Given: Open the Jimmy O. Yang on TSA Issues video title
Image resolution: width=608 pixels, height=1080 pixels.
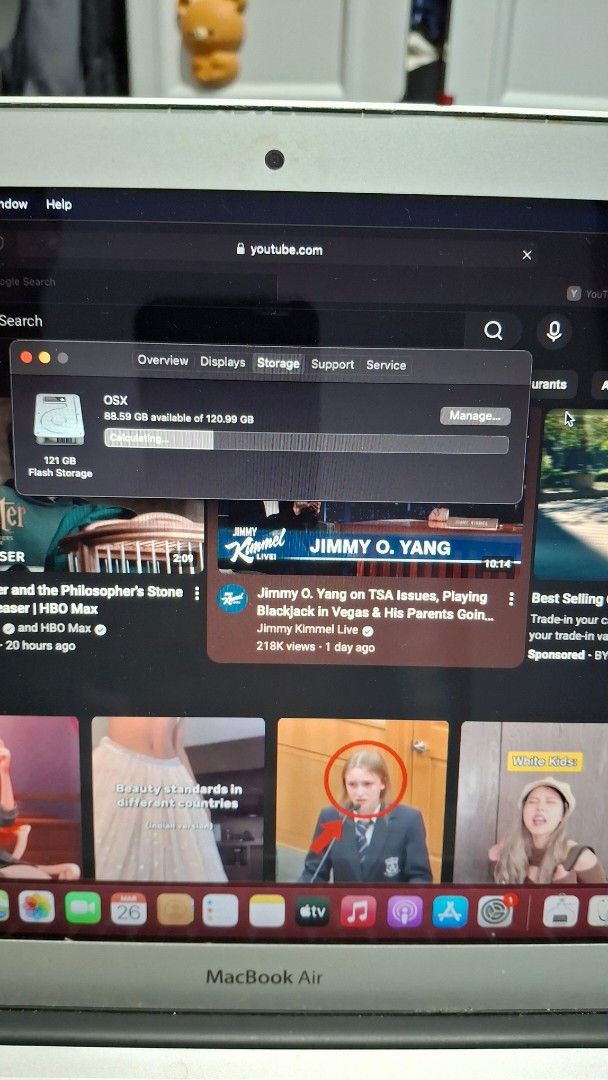Looking at the screenshot, I should (375, 604).
